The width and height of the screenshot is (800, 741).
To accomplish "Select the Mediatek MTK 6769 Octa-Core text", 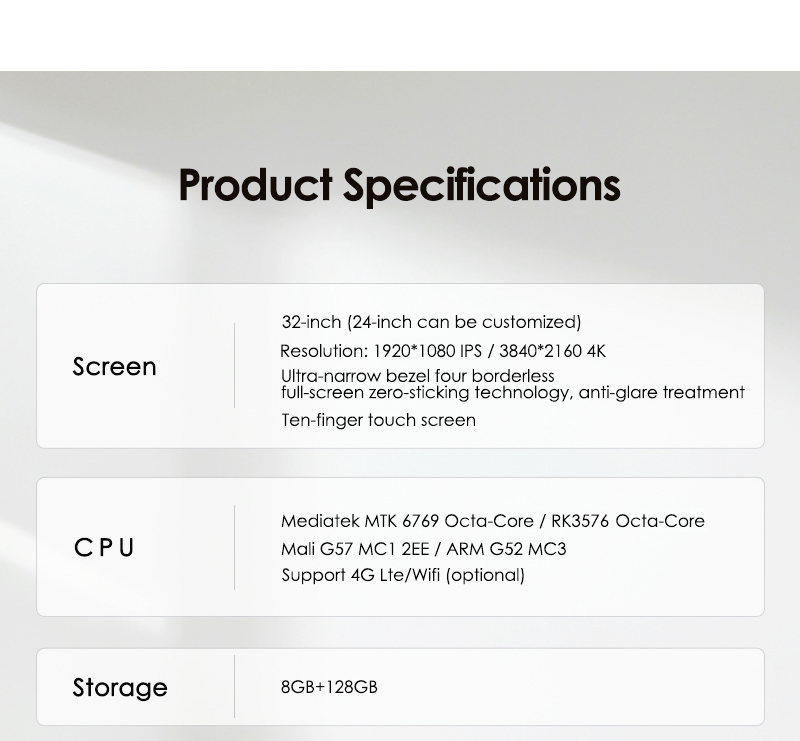I will point(406,521).
